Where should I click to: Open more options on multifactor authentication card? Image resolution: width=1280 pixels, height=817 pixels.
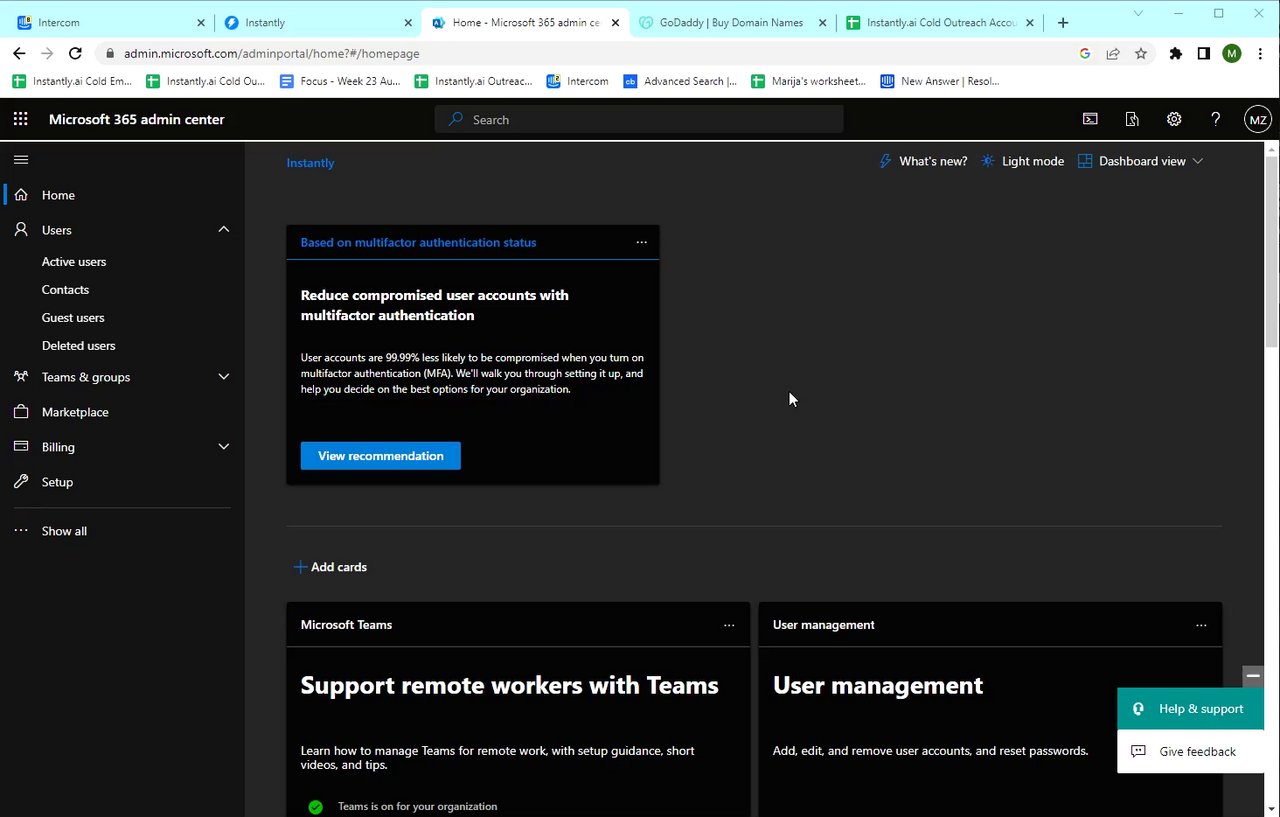(642, 242)
